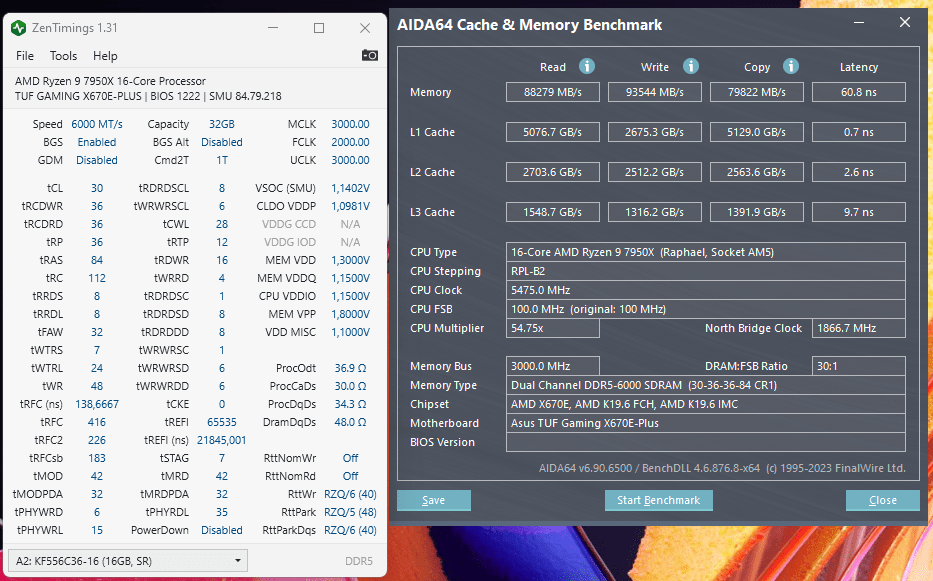Viewport: 933px width, 581px height.
Task: Open the File menu in ZenTimings
Action: [x=24, y=56]
